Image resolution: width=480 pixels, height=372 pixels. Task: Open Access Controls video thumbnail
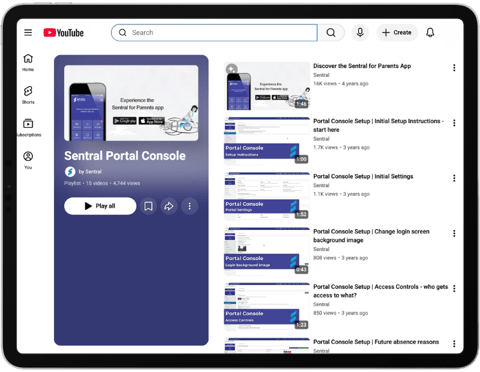click(267, 307)
